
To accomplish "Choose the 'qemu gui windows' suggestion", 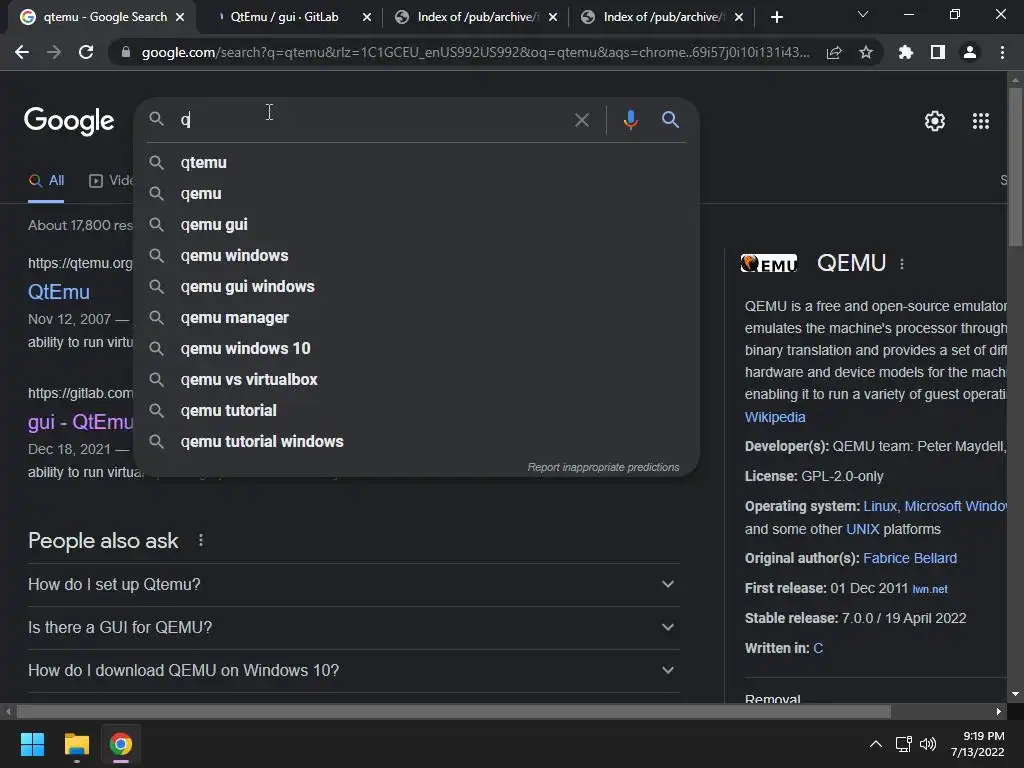I will pyautogui.click(x=417, y=287).
